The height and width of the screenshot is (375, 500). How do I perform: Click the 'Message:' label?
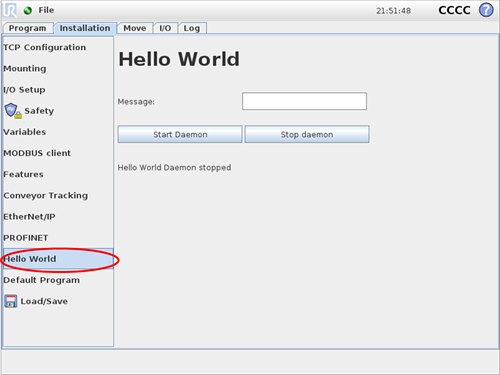point(136,102)
